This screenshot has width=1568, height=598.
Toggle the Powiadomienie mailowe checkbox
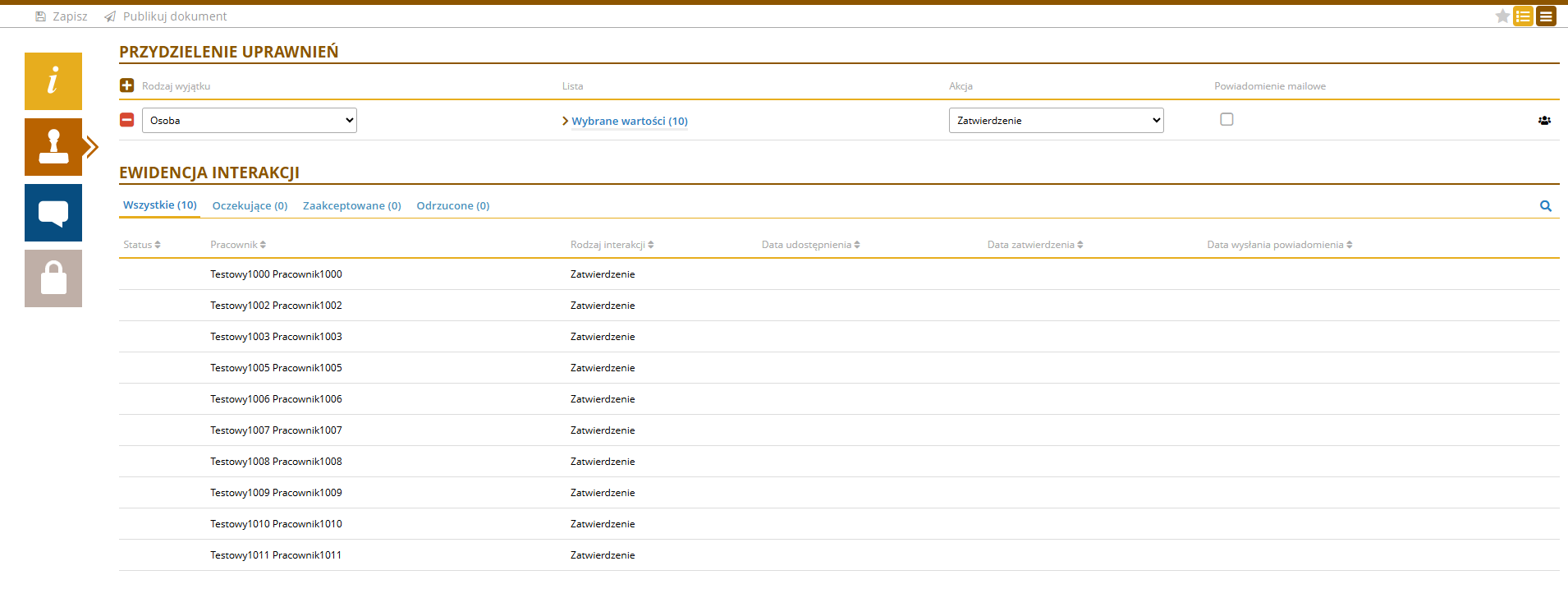(1226, 119)
